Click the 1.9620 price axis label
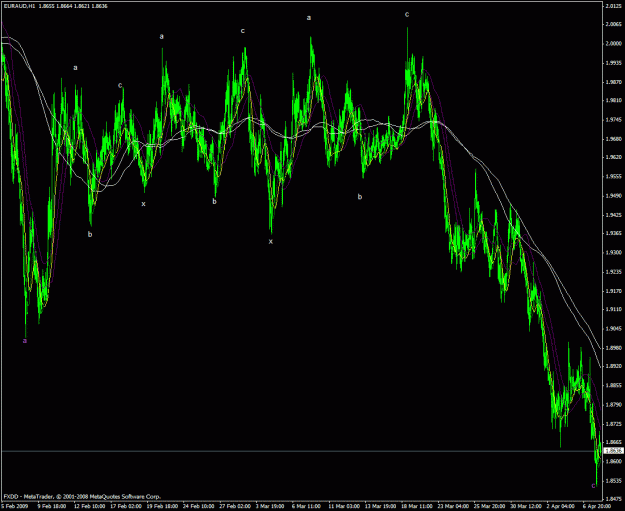625x511 pixels. click(x=613, y=157)
